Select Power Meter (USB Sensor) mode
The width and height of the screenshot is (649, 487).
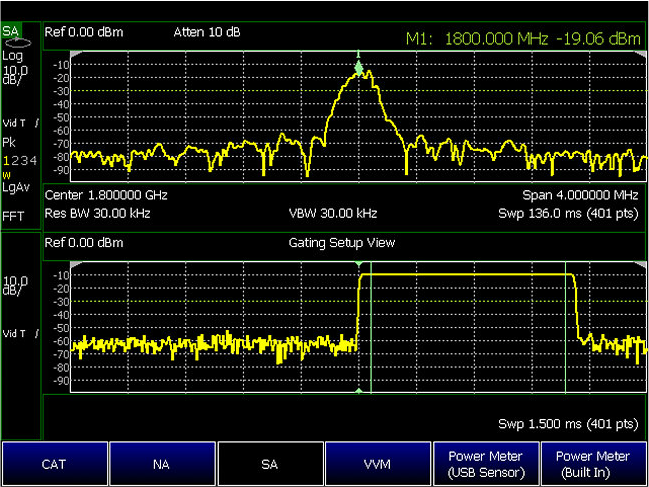486,464
